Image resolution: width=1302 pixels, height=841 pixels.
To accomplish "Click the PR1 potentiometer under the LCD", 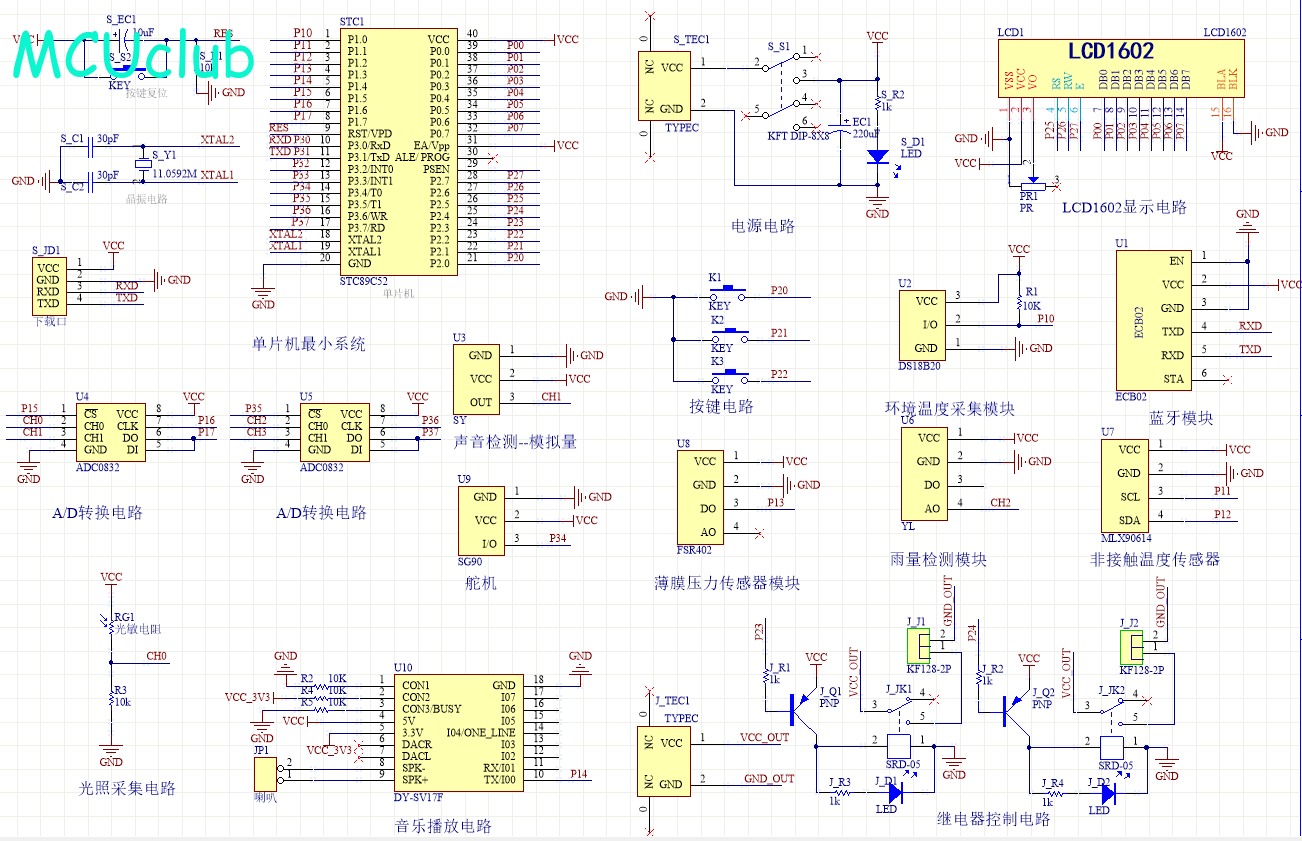I will click(1028, 185).
